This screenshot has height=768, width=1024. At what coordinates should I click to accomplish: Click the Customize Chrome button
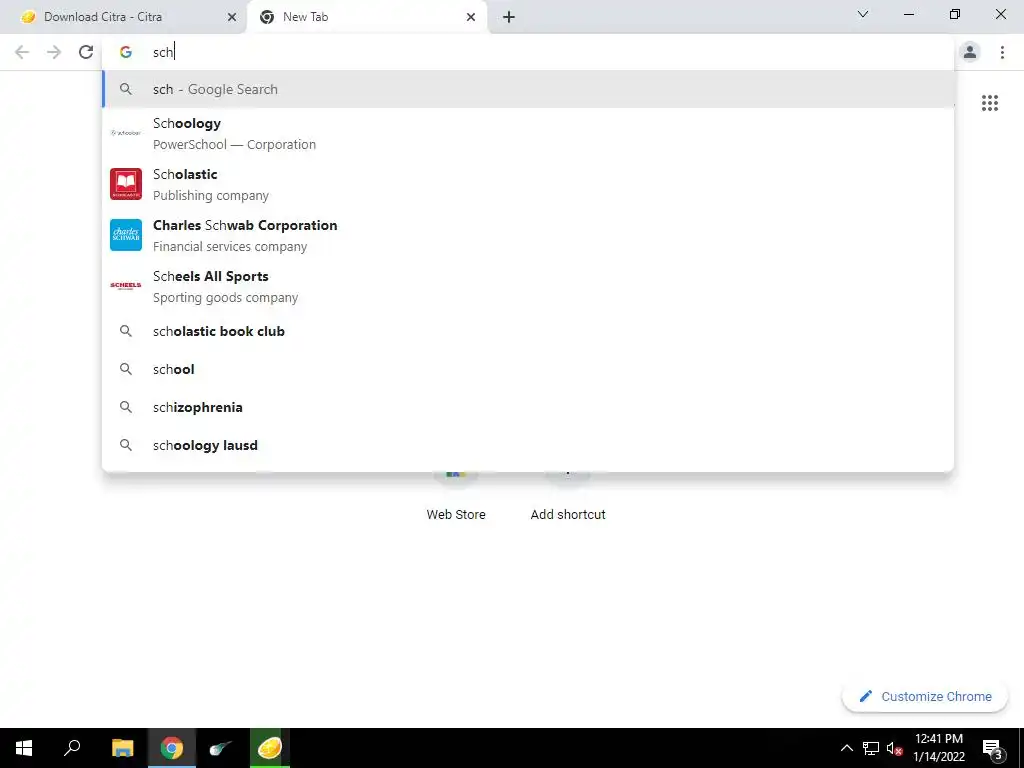pos(925,696)
